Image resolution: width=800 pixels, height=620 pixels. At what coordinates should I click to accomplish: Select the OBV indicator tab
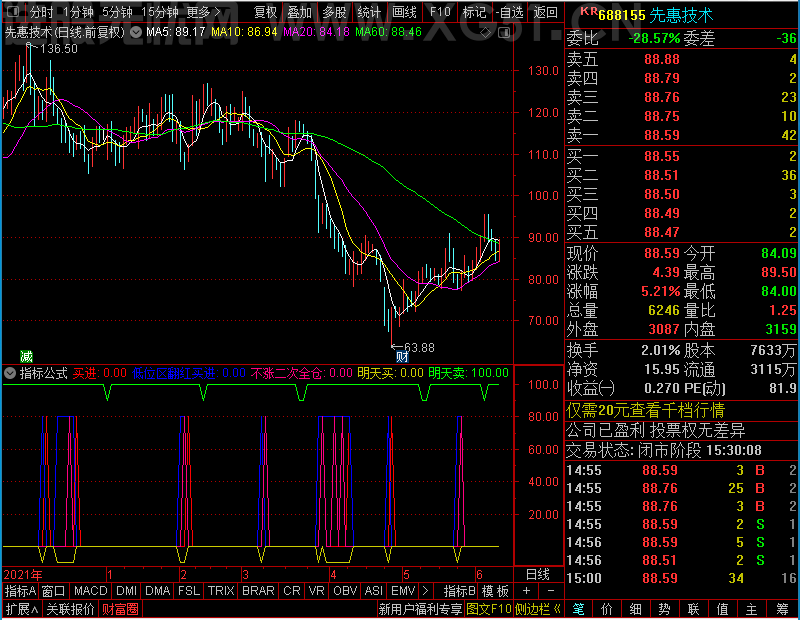coord(345,591)
